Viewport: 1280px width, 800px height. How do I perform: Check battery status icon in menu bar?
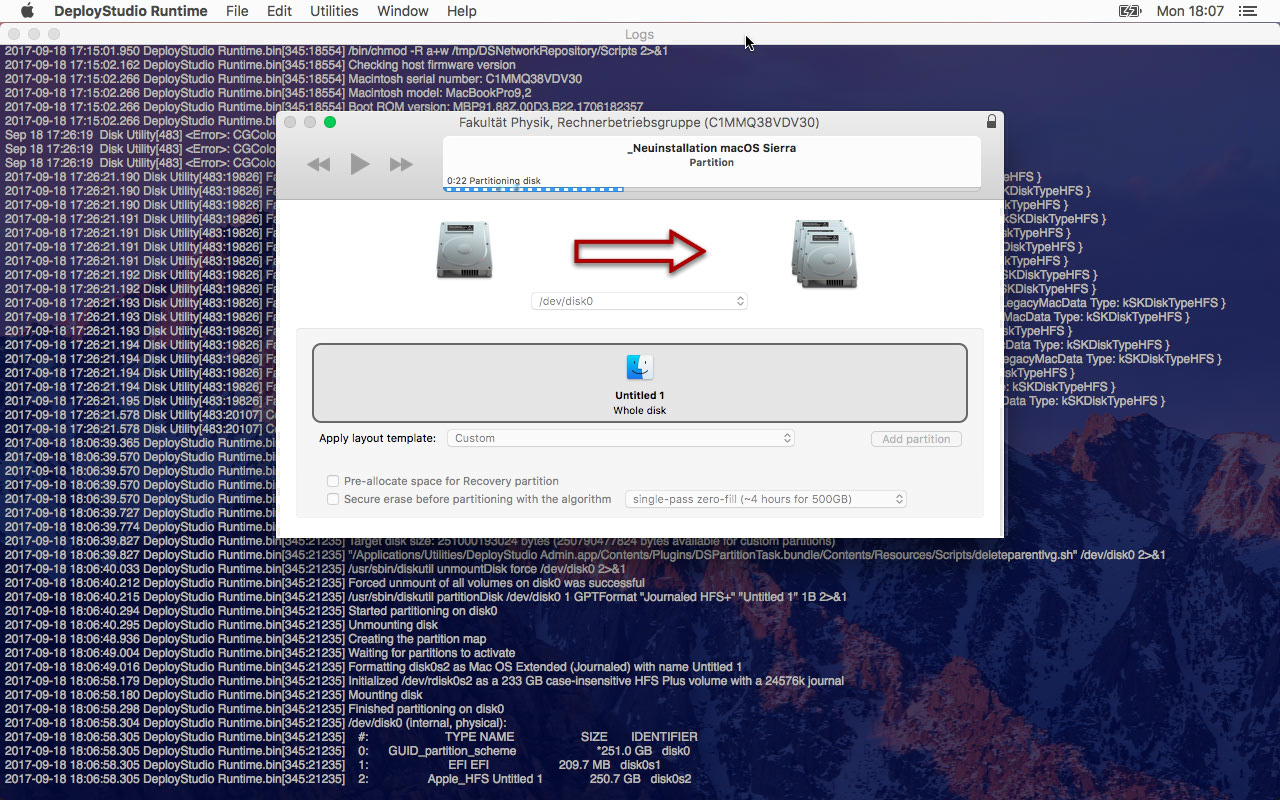pos(1129,11)
